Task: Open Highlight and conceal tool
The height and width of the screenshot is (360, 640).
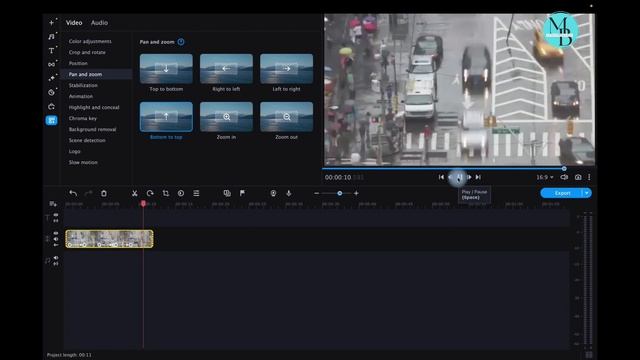Action: [94, 107]
